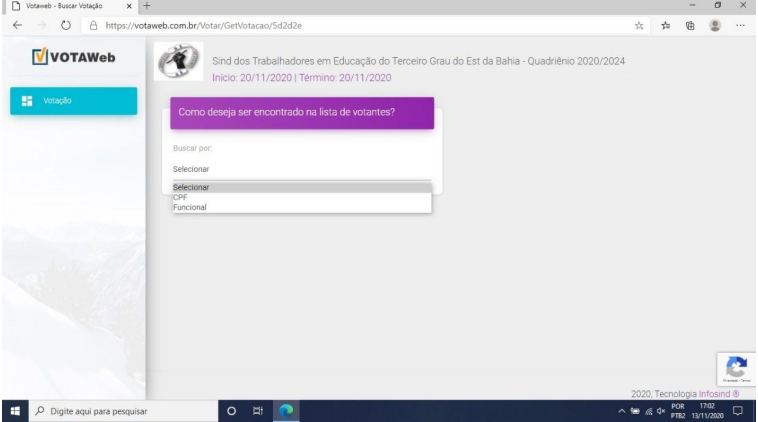
Task: Click the user profile avatar icon
Action: click(717, 26)
